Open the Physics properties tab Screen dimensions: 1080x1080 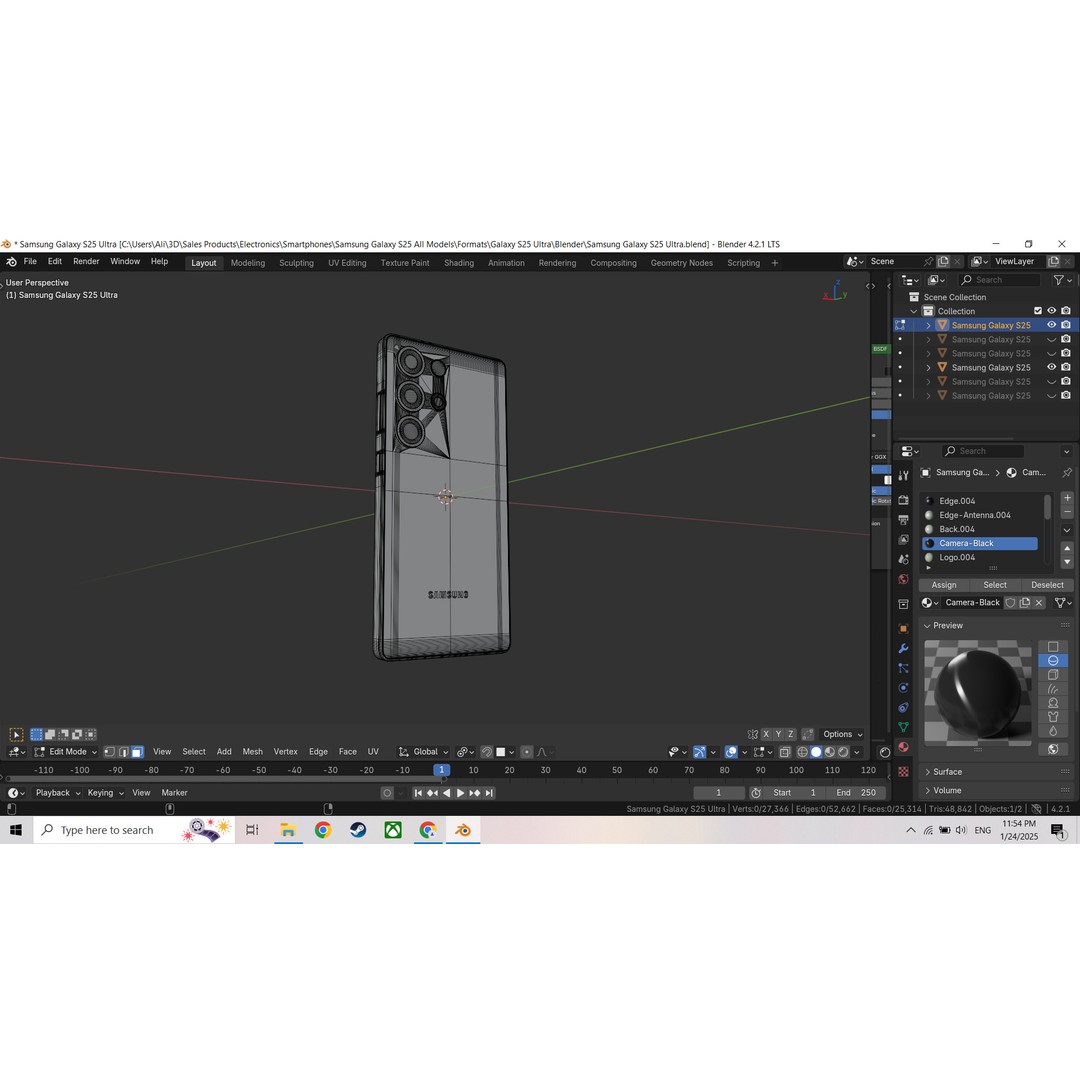pos(903,687)
